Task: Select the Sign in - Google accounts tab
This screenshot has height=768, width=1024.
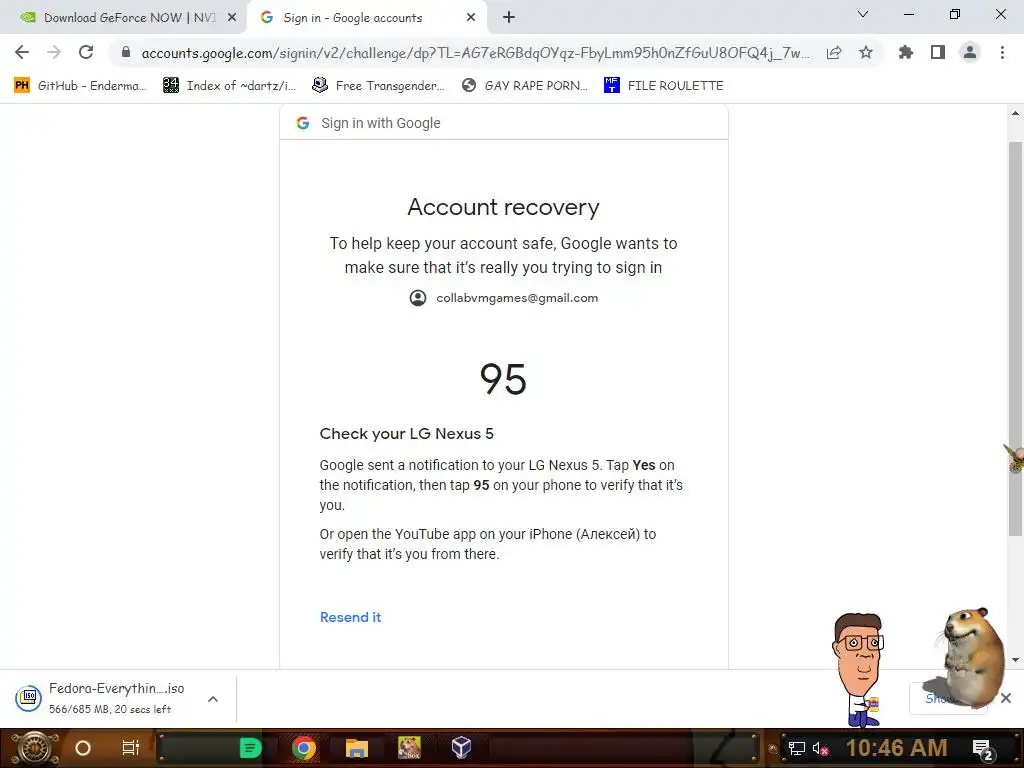Action: 366,18
